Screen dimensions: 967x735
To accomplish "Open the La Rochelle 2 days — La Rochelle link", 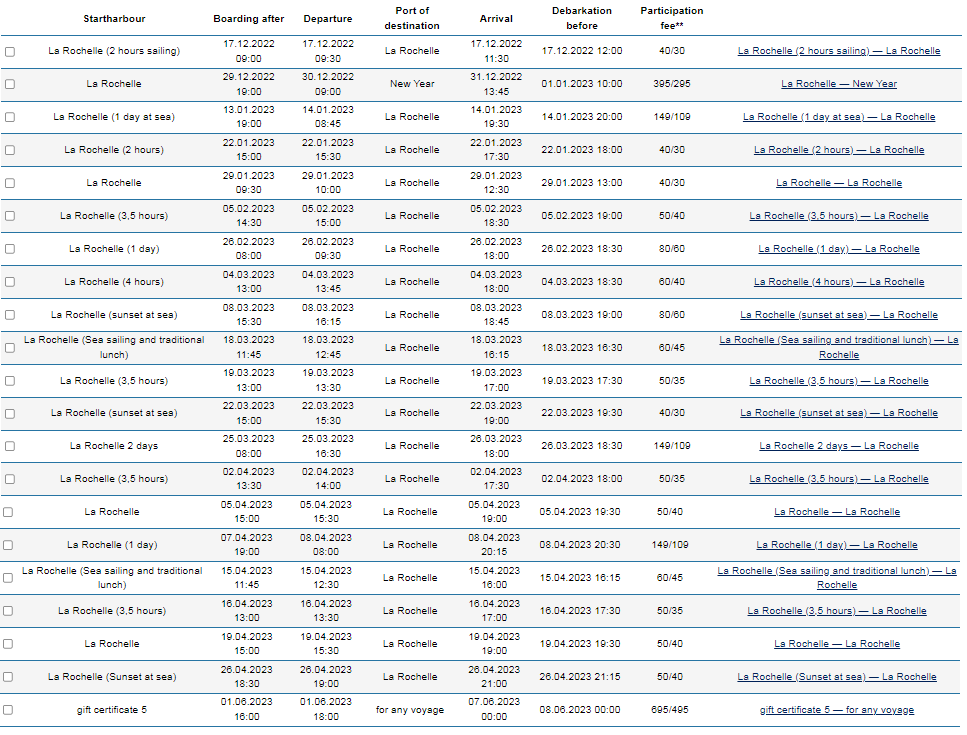I will [x=838, y=446].
